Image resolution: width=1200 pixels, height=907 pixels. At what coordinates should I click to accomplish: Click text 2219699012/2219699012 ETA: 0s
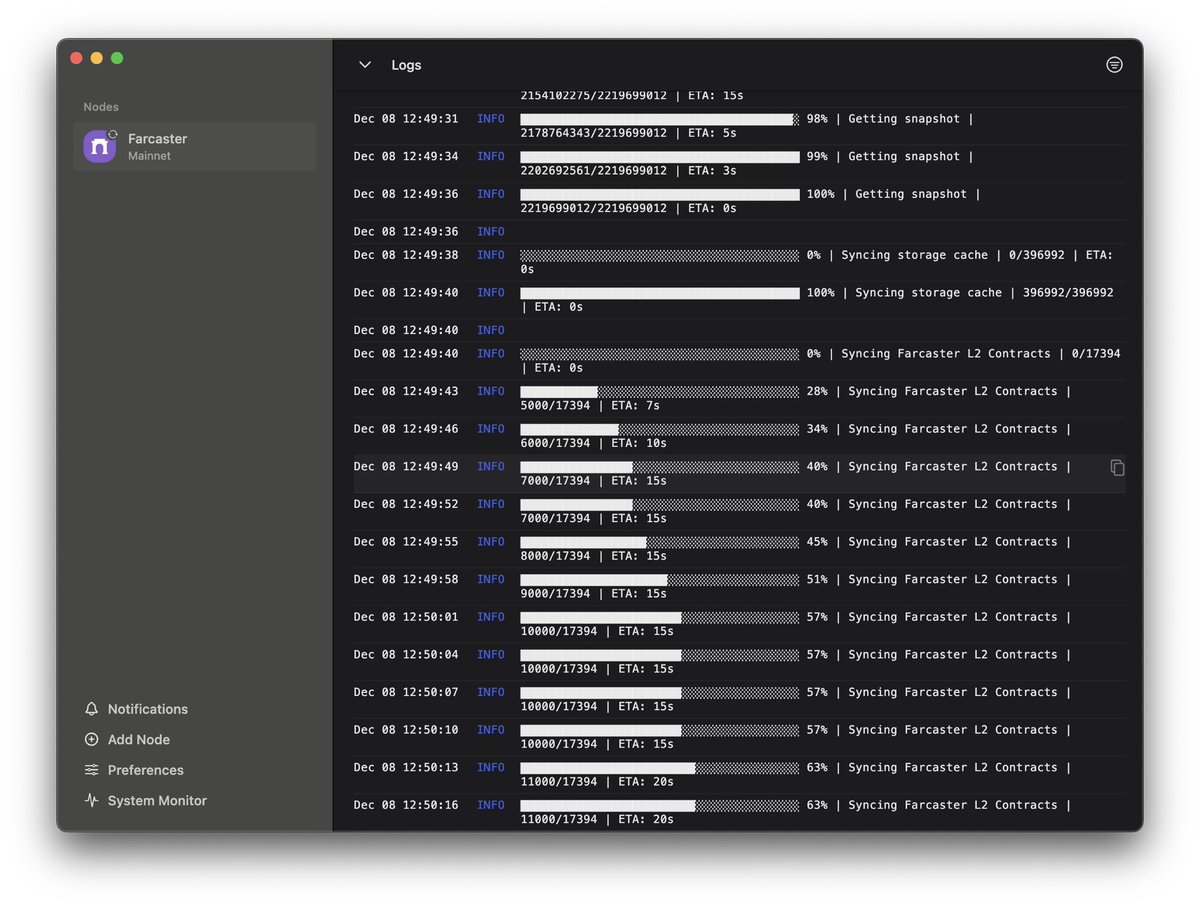tap(628, 209)
